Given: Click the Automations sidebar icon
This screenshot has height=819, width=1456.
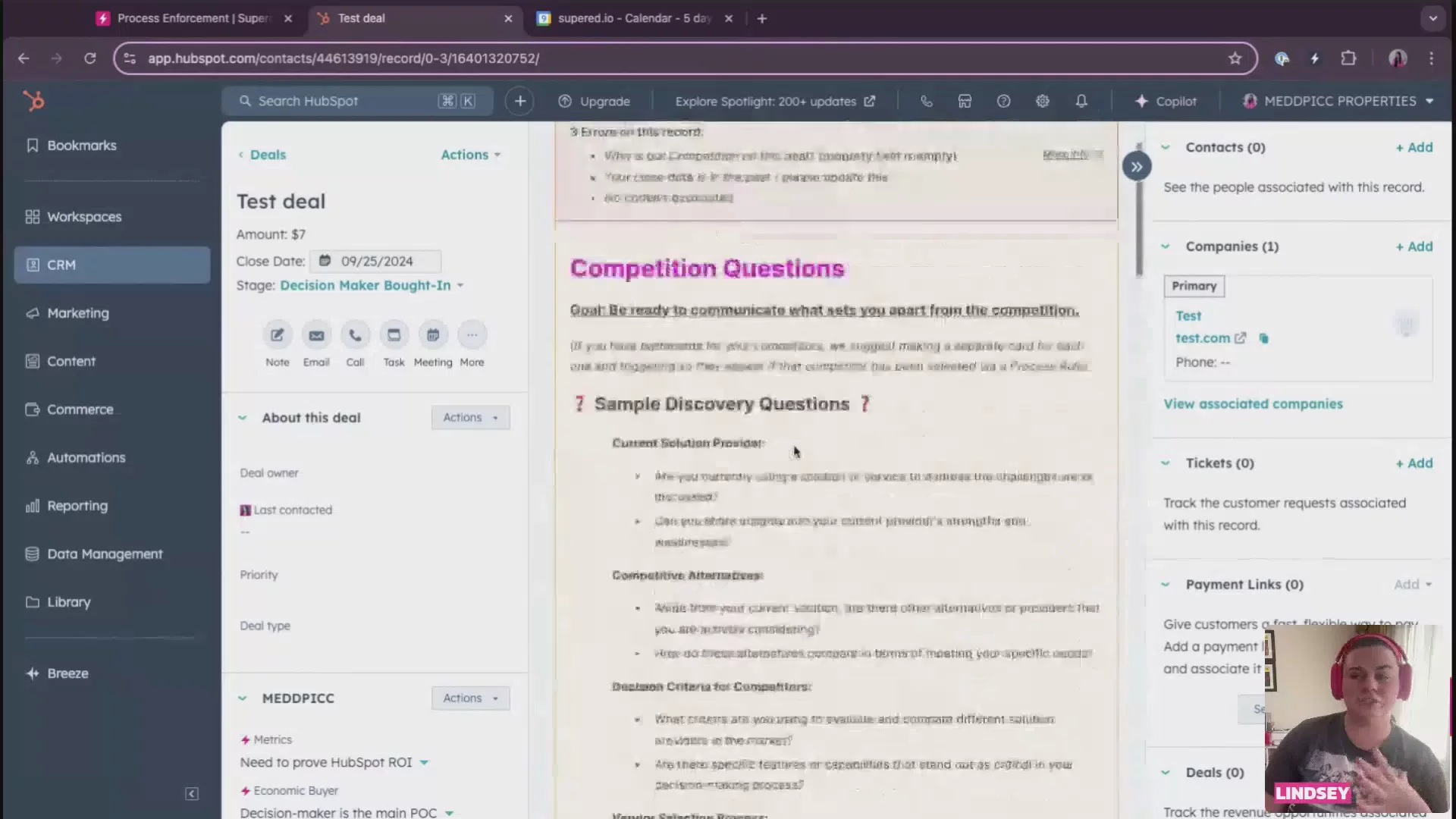Looking at the screenshot, I should click(x=33, y=457).
